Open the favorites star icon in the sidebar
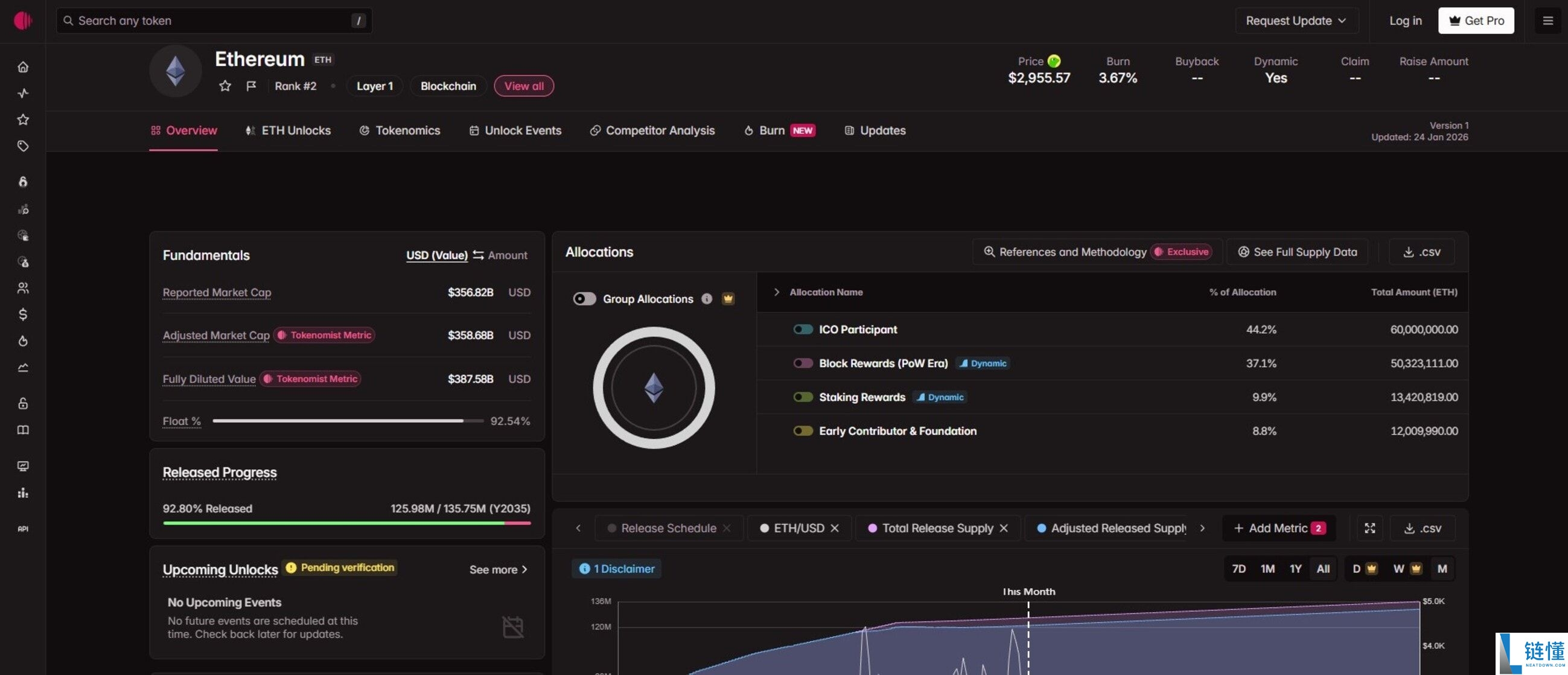The width and height of the screenshot is (1568, 675). (22, 120)
